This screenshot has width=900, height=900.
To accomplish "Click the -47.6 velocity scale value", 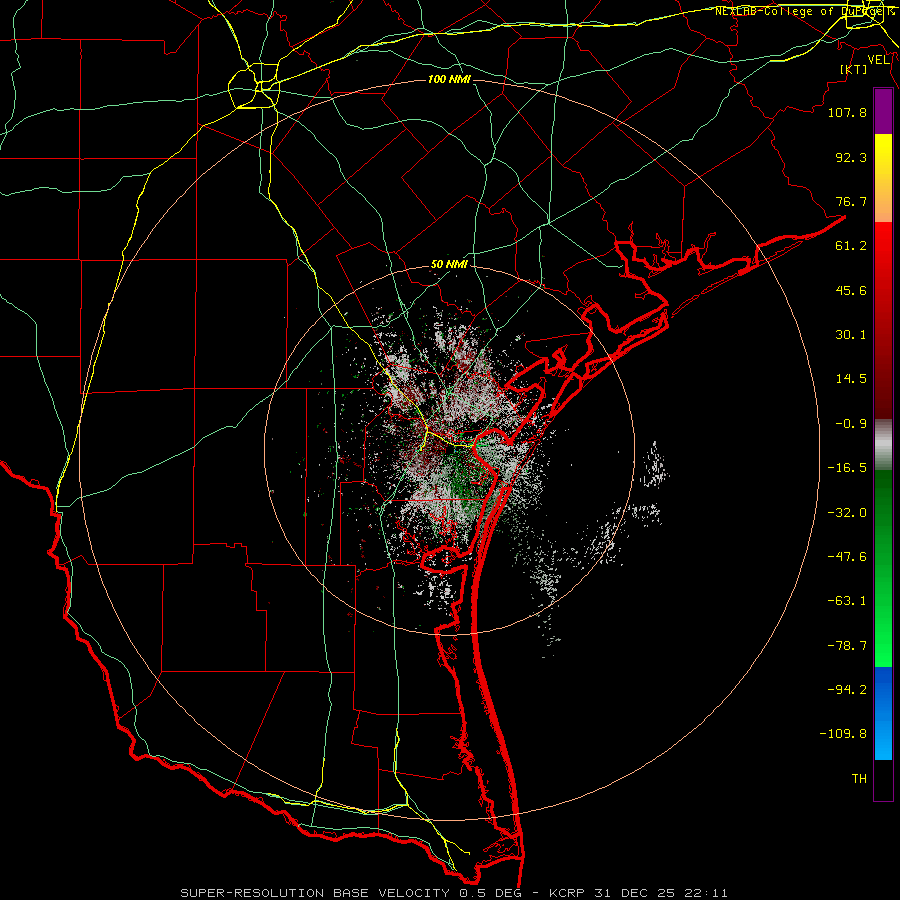I will click(847, 557).
